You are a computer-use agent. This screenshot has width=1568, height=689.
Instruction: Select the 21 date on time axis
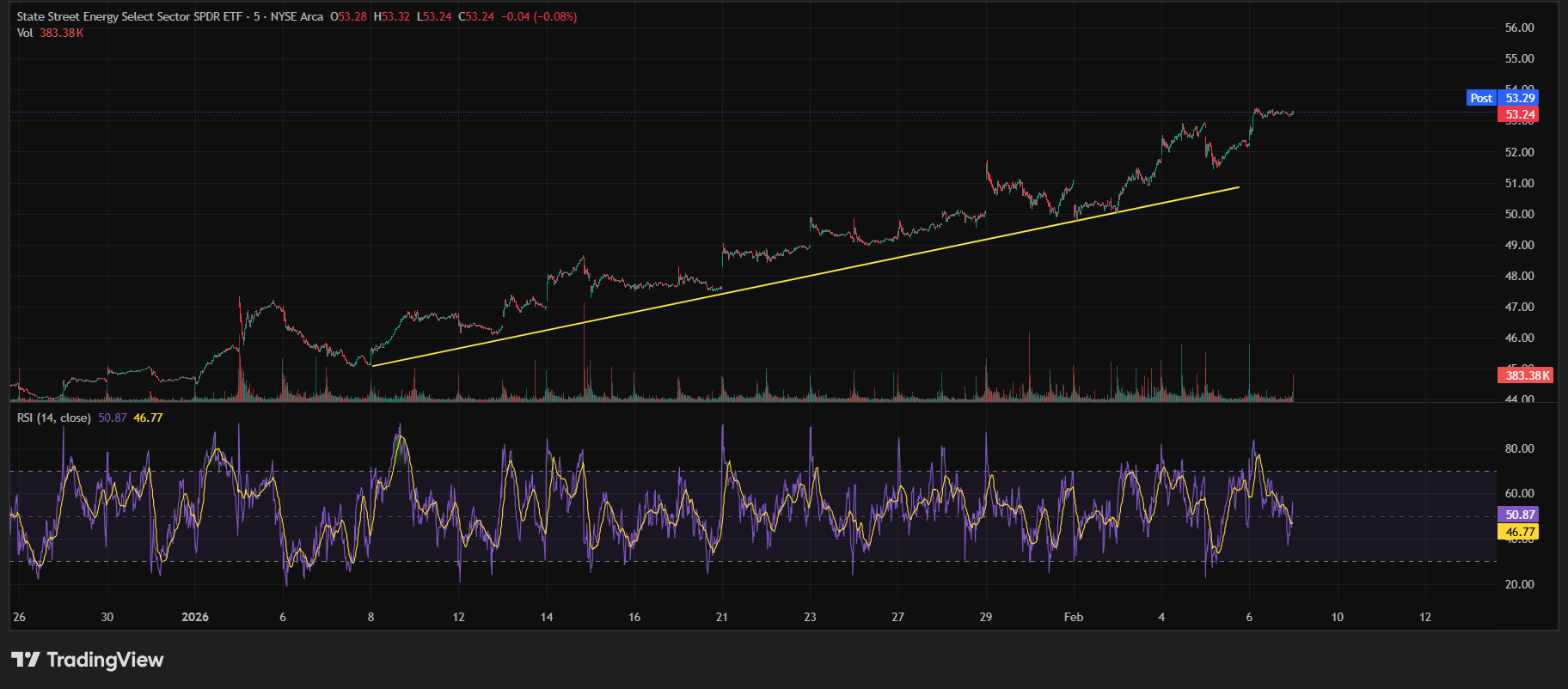point(721,617)
